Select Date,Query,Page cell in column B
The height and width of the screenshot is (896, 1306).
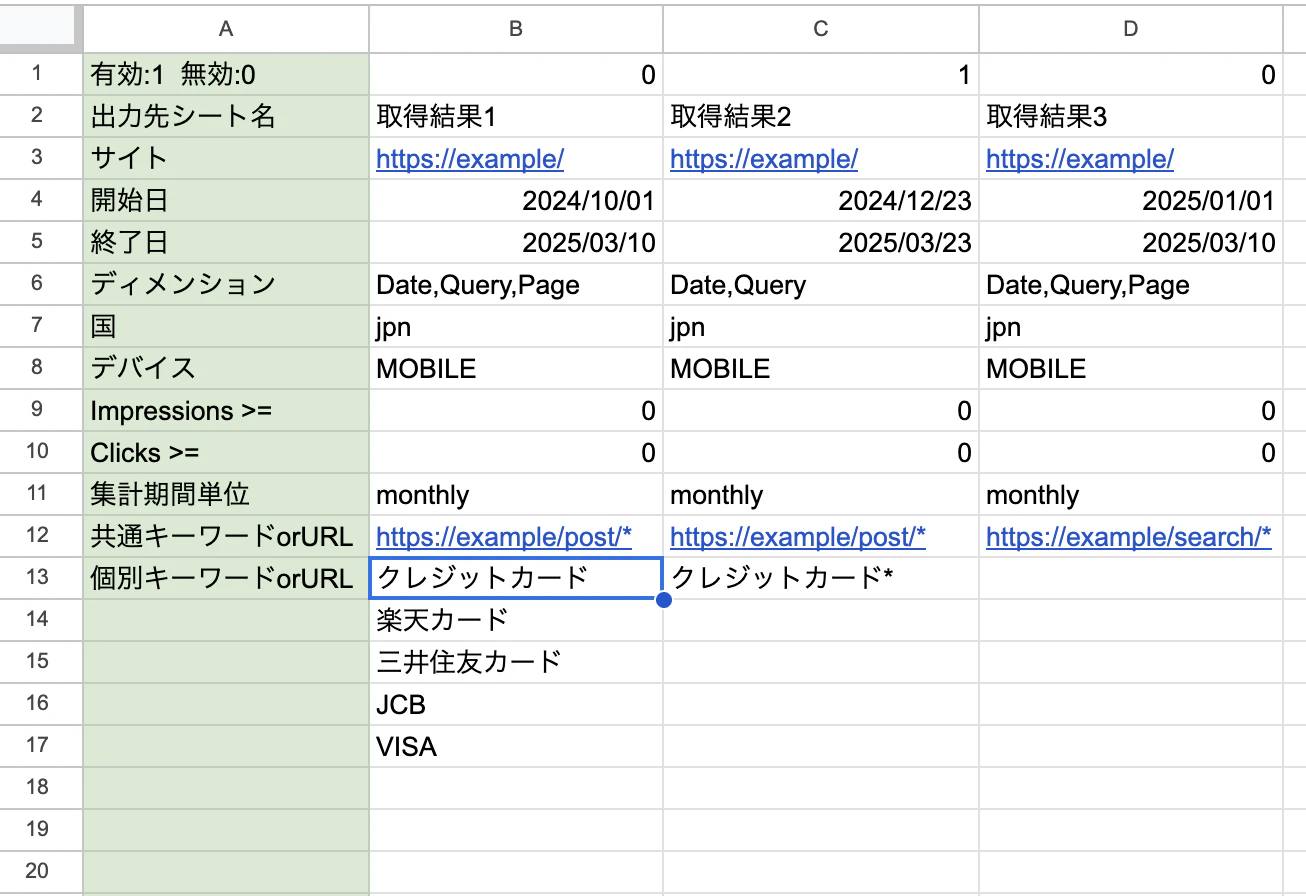516,284
